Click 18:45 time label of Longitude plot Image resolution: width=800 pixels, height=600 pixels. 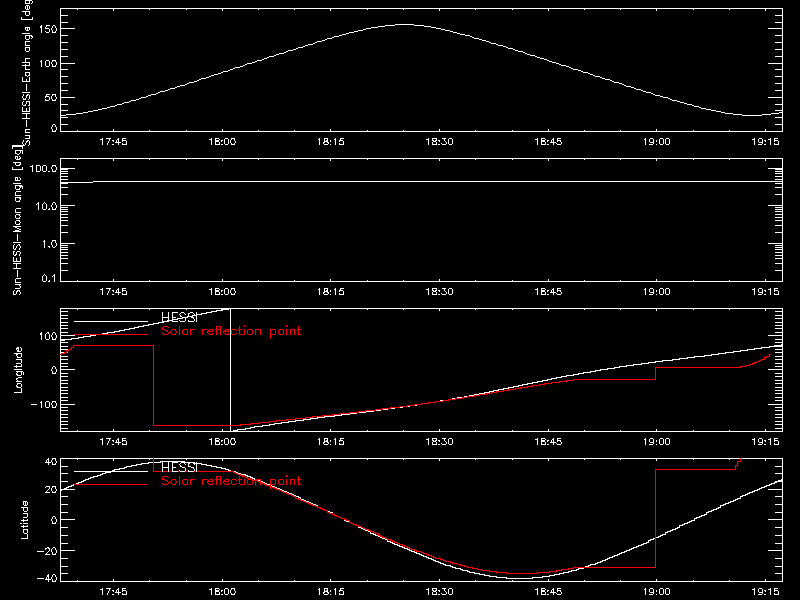[x=548, y=442]
